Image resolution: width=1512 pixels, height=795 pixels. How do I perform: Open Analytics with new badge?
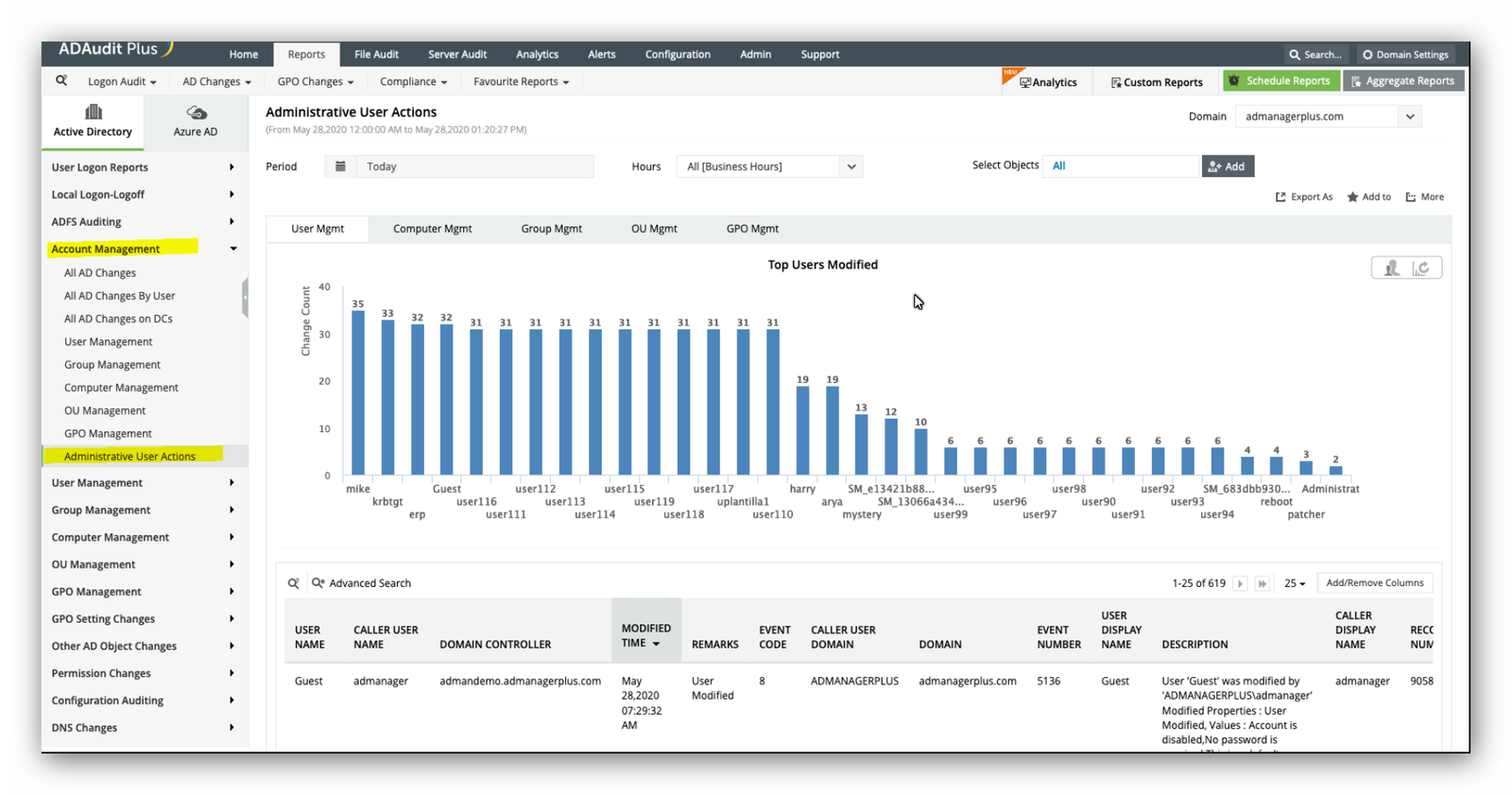pyautogui.click(x=1048, y=82)
